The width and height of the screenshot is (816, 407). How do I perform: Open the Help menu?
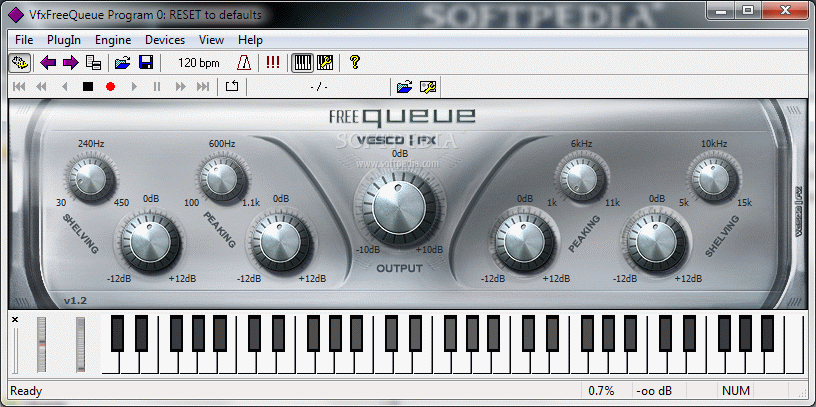coord(250,40)
